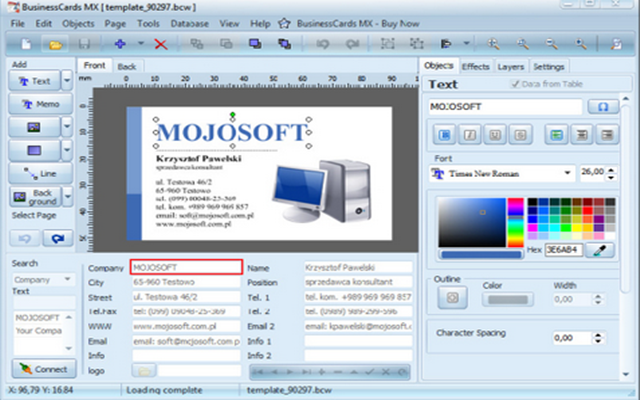Screen dimensions: 640x400
Task: Enable the text Outline toggle button
Action: [452, 298]
